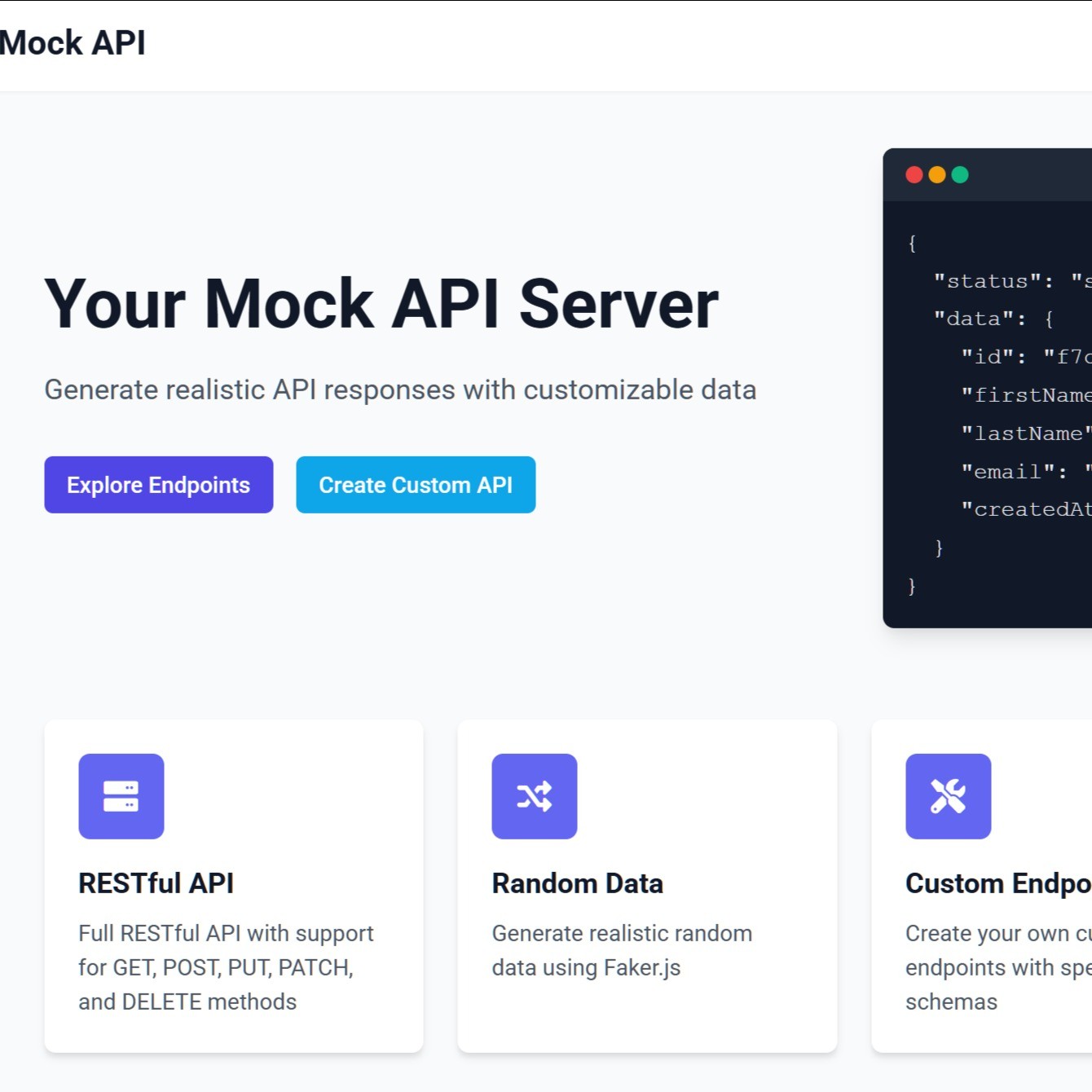Screen dimensions: 1092x1092
Task: Select the RESTful API card title
Action: tap(156, 883)
